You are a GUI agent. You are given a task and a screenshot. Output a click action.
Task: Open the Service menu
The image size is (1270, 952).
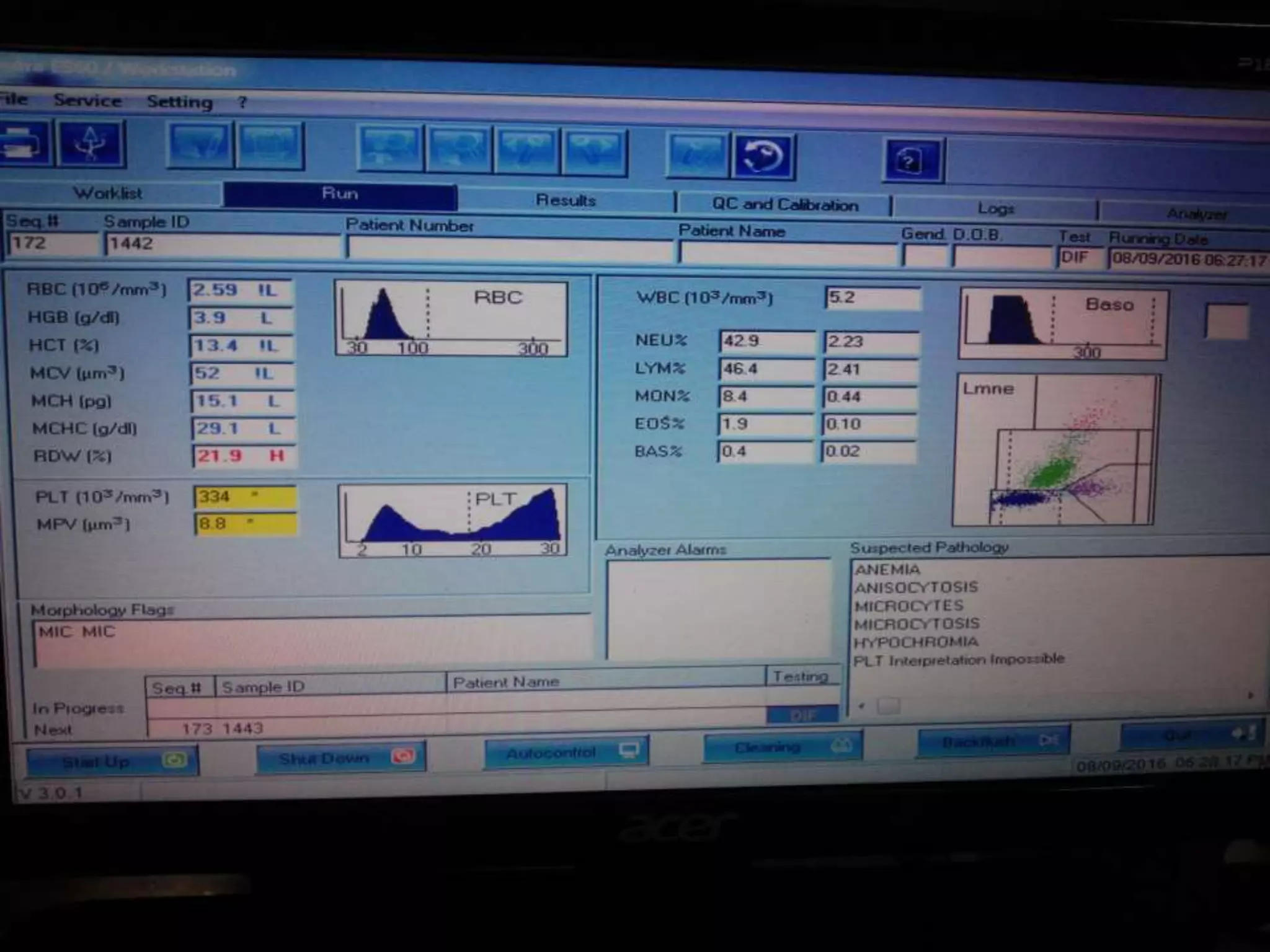pyautogui.click(x=87, y=100)
